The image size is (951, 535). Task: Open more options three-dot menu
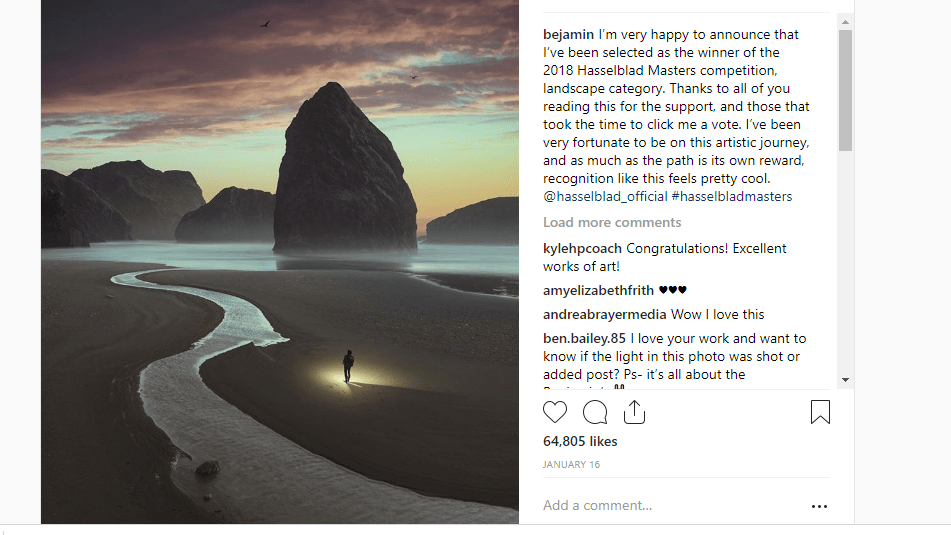(x=819, y=506)
